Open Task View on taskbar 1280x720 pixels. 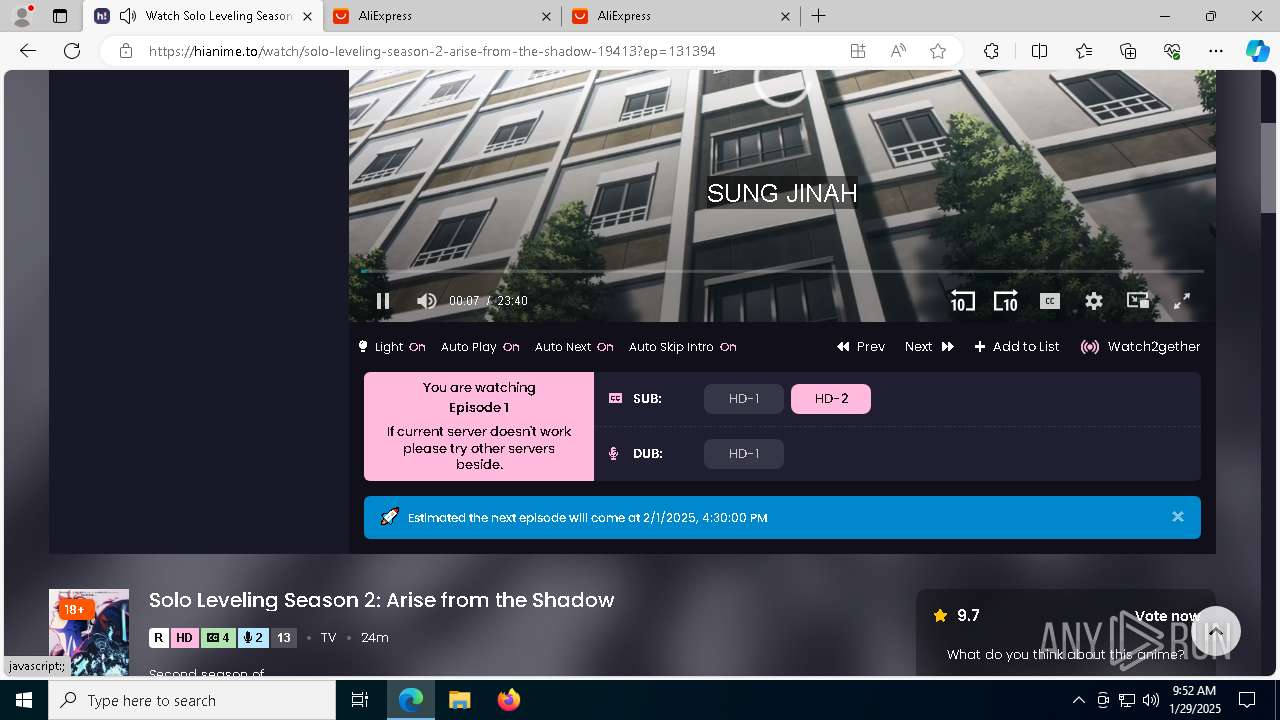pyautogui.click(x=360, y=700)
